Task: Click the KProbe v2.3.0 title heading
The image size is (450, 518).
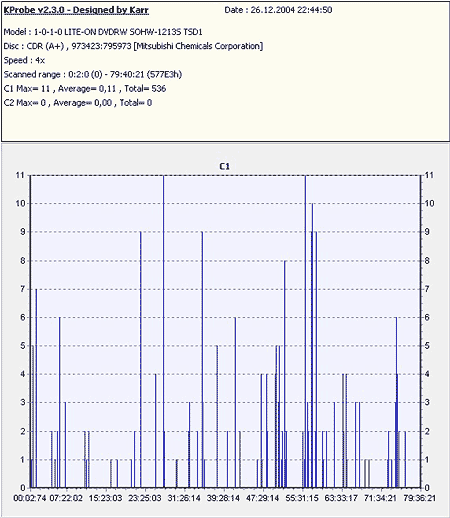Action: click(x=76, y=10)
